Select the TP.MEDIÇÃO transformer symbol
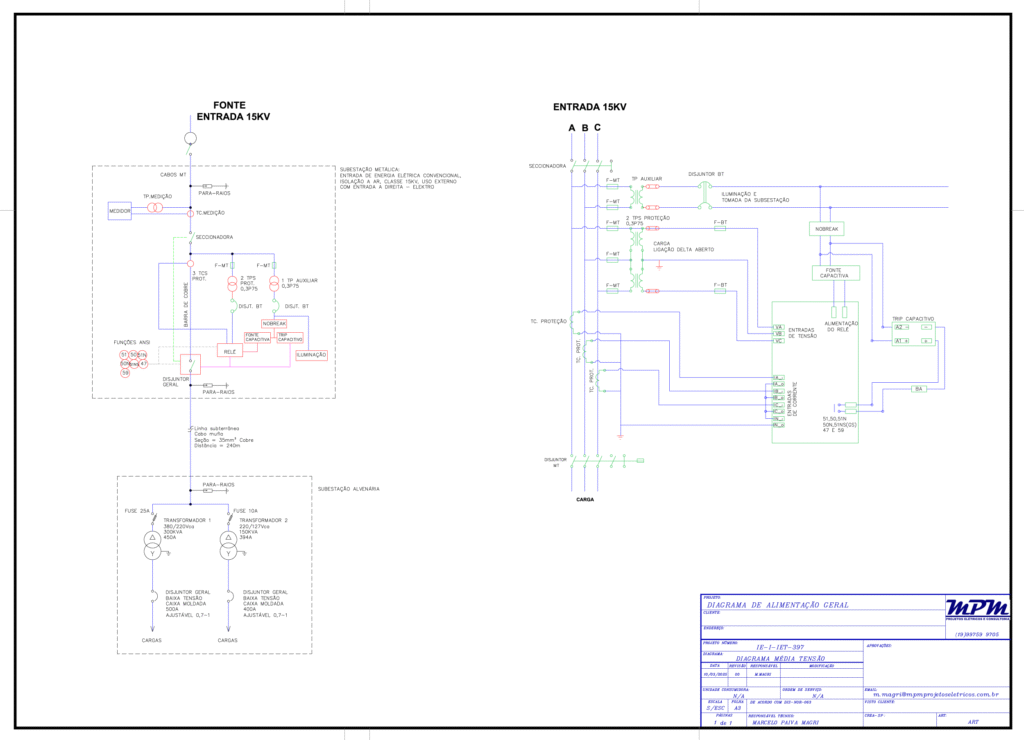 coord(155,208)
